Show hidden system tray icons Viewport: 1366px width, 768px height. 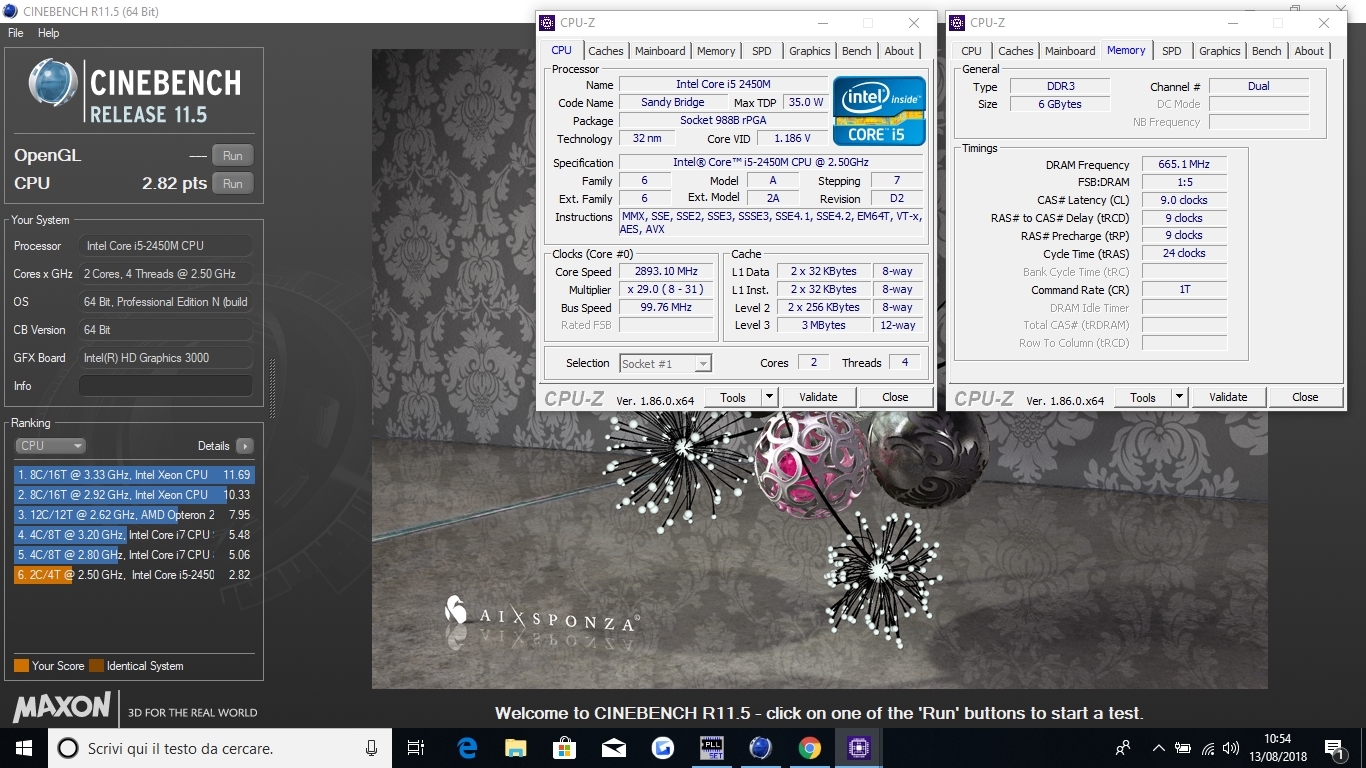pyautogui.click(x=1158, y=748)
